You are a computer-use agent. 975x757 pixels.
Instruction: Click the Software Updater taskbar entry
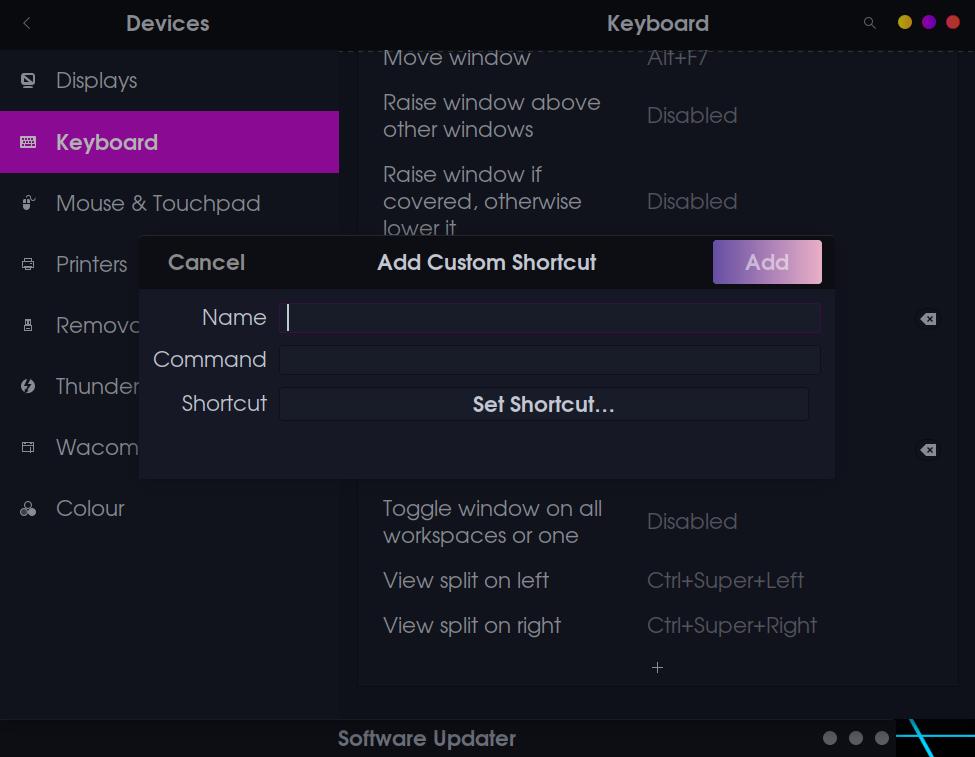tap(427, 738)
